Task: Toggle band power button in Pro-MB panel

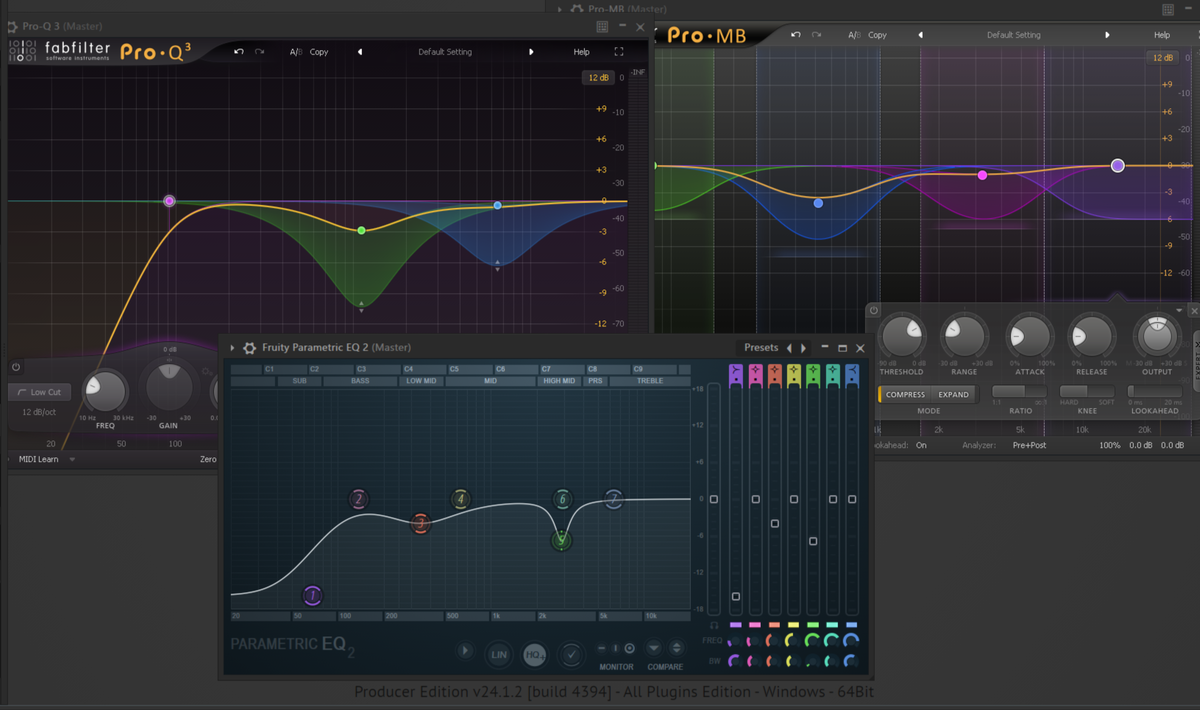Action: pyautogui.click(x=874, y=311)
